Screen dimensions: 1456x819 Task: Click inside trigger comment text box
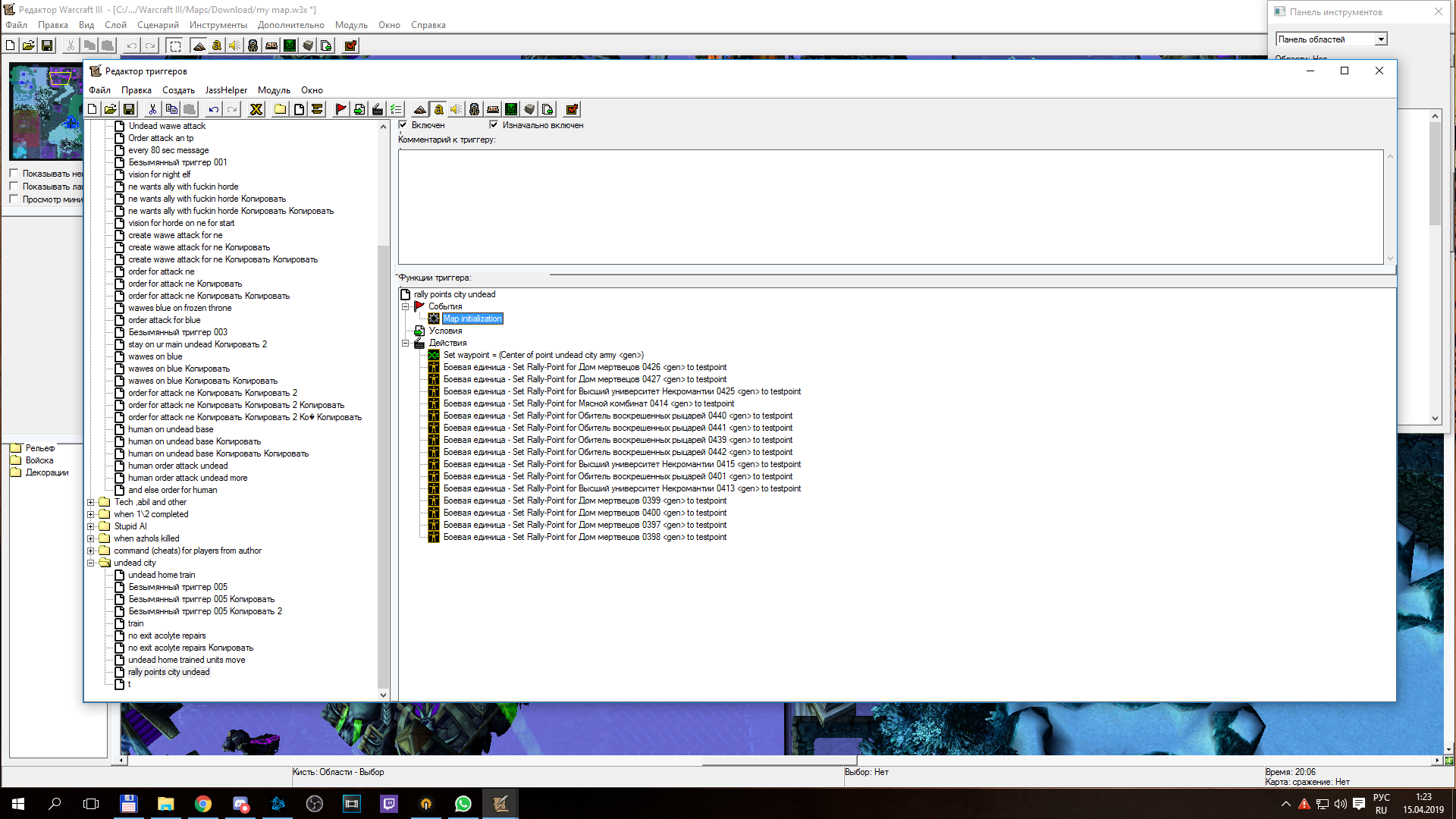[890, 206]
